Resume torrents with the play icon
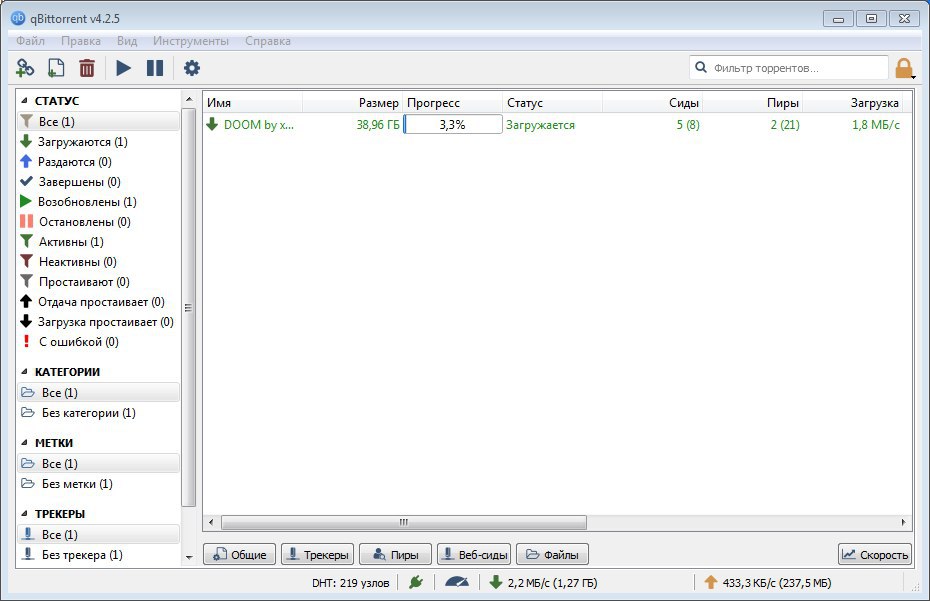 click(123, 68)
